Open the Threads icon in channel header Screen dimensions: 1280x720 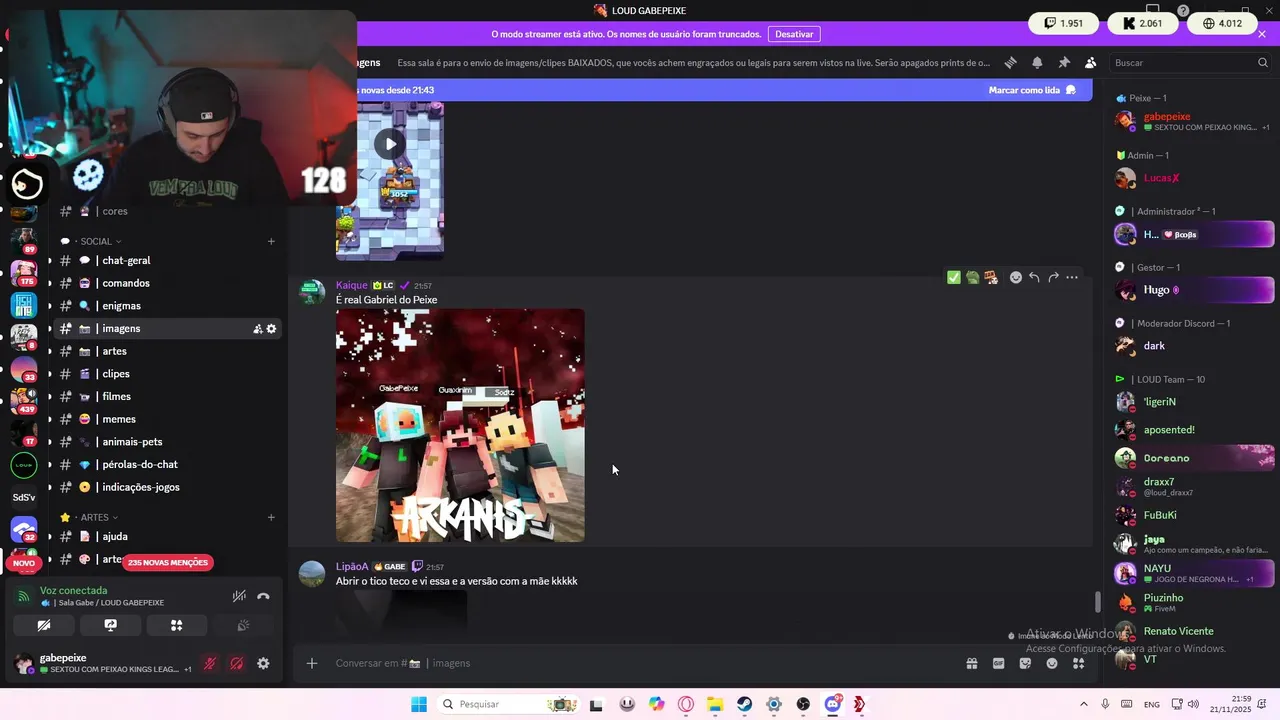point(1010,62)
